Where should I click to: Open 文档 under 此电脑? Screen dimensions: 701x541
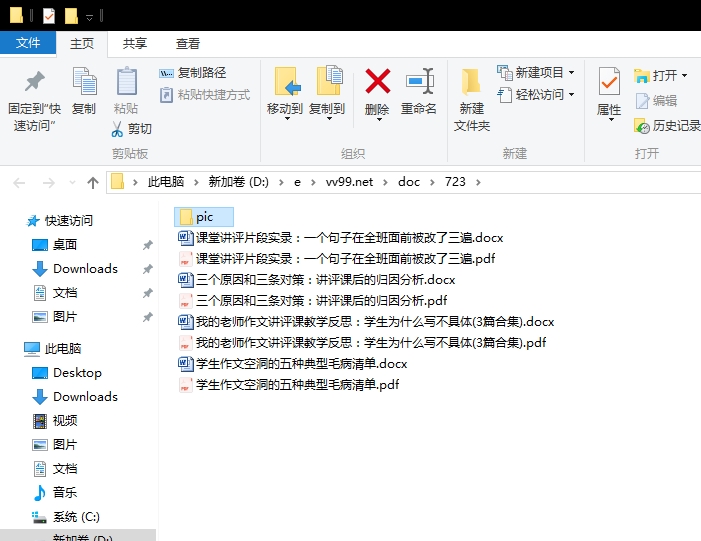pos(55,469)
